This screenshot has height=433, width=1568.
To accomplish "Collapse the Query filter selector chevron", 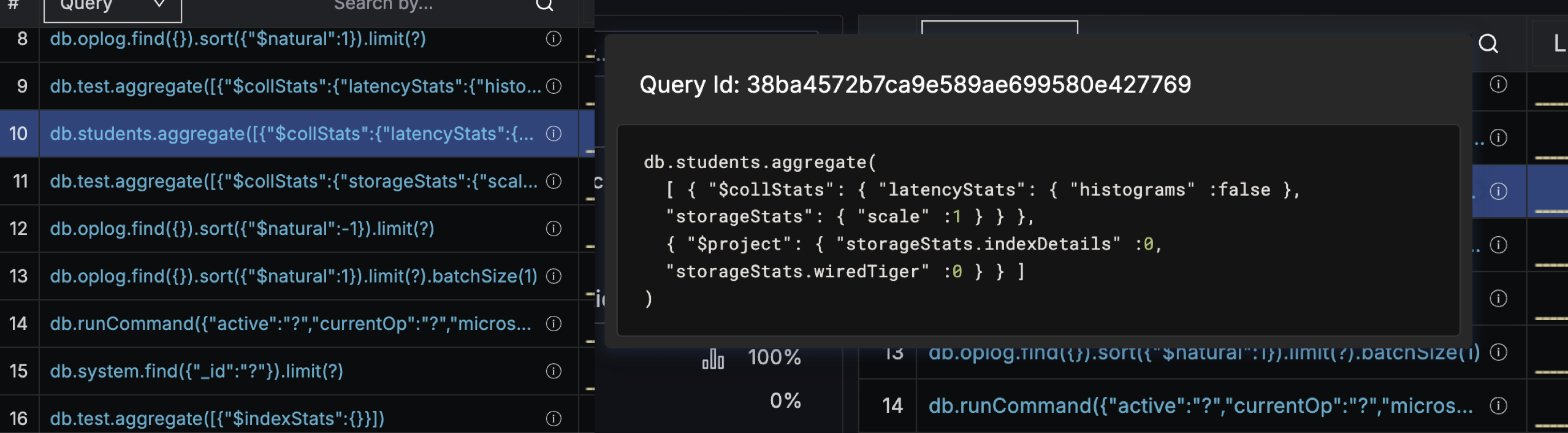I will (x=161, y=5).
